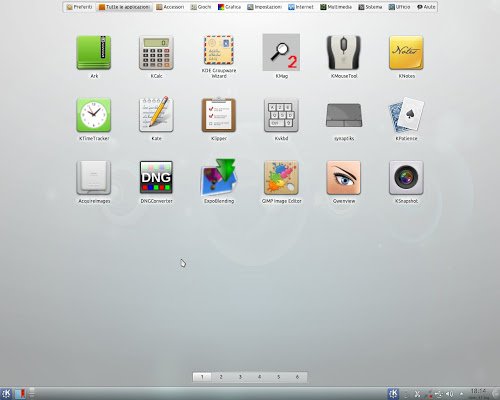
Task: Open the Accessori category tab
Action: [x=170, y=7]
